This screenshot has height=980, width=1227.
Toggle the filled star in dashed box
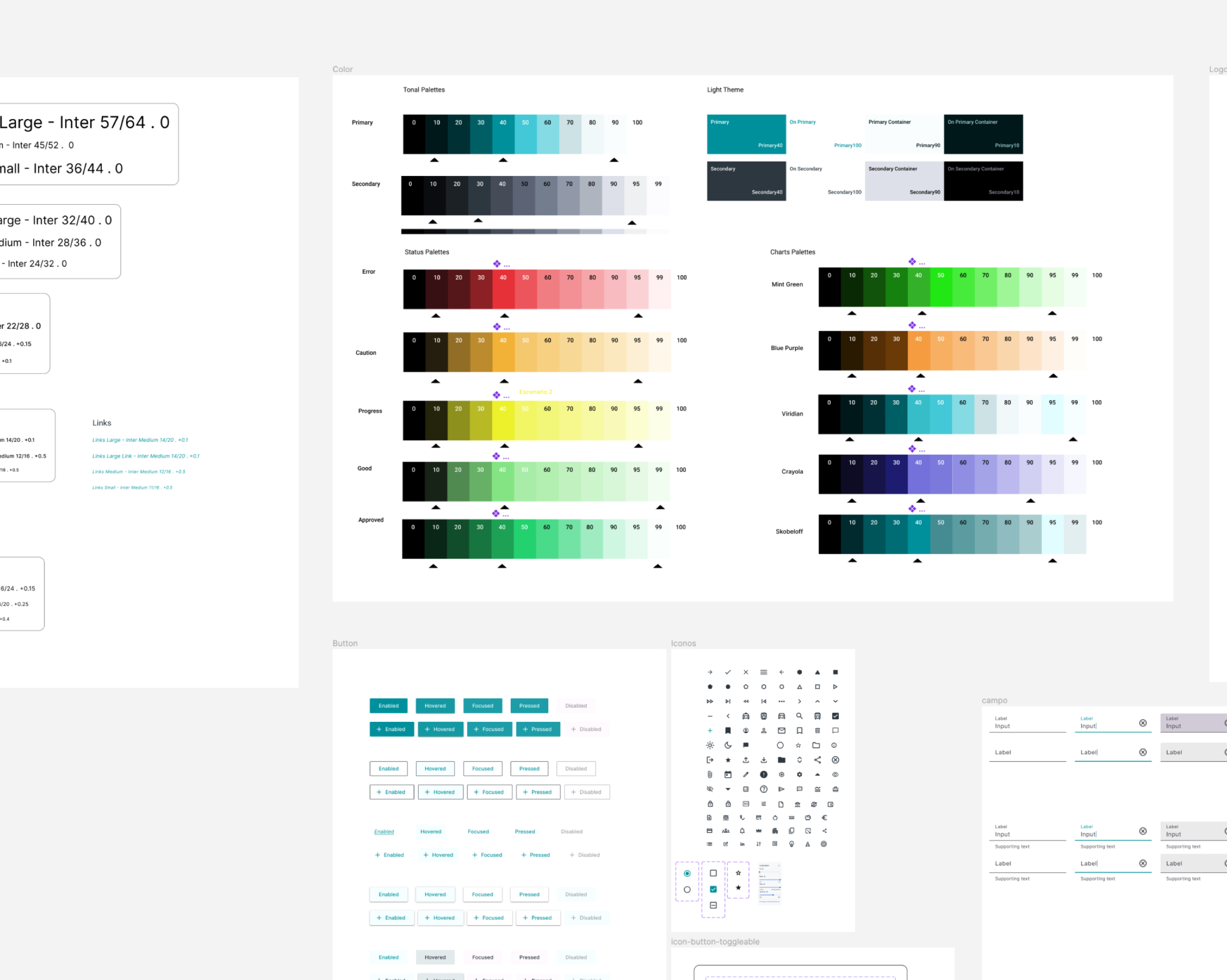(x=738, y=888)
